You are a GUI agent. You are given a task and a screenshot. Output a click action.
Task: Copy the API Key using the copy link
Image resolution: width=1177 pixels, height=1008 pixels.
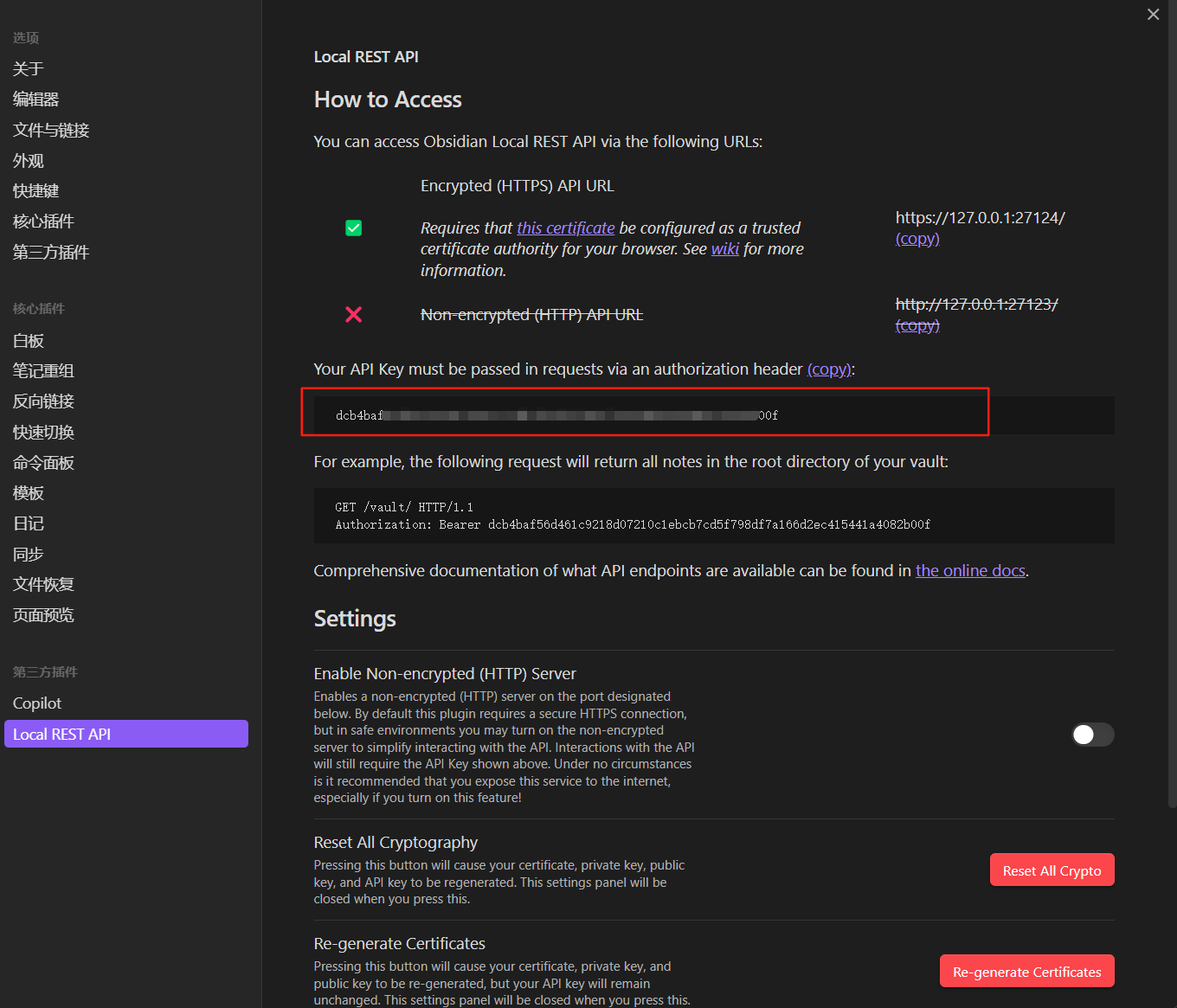(828, 369)
